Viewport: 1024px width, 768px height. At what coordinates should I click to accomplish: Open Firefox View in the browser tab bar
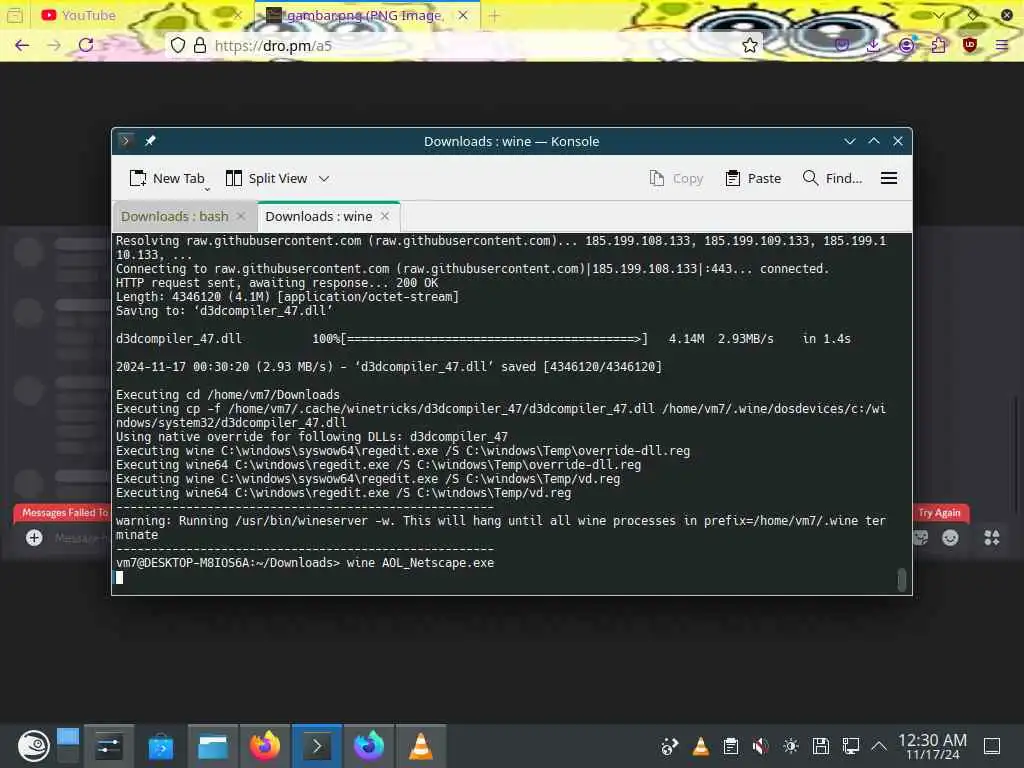pyautogui.click(x=14, y=15)
